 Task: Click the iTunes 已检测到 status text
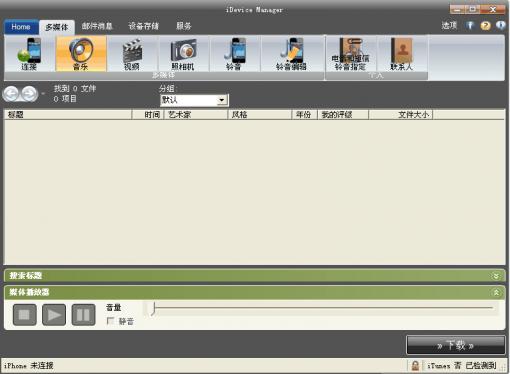click(x=462, y=366)
